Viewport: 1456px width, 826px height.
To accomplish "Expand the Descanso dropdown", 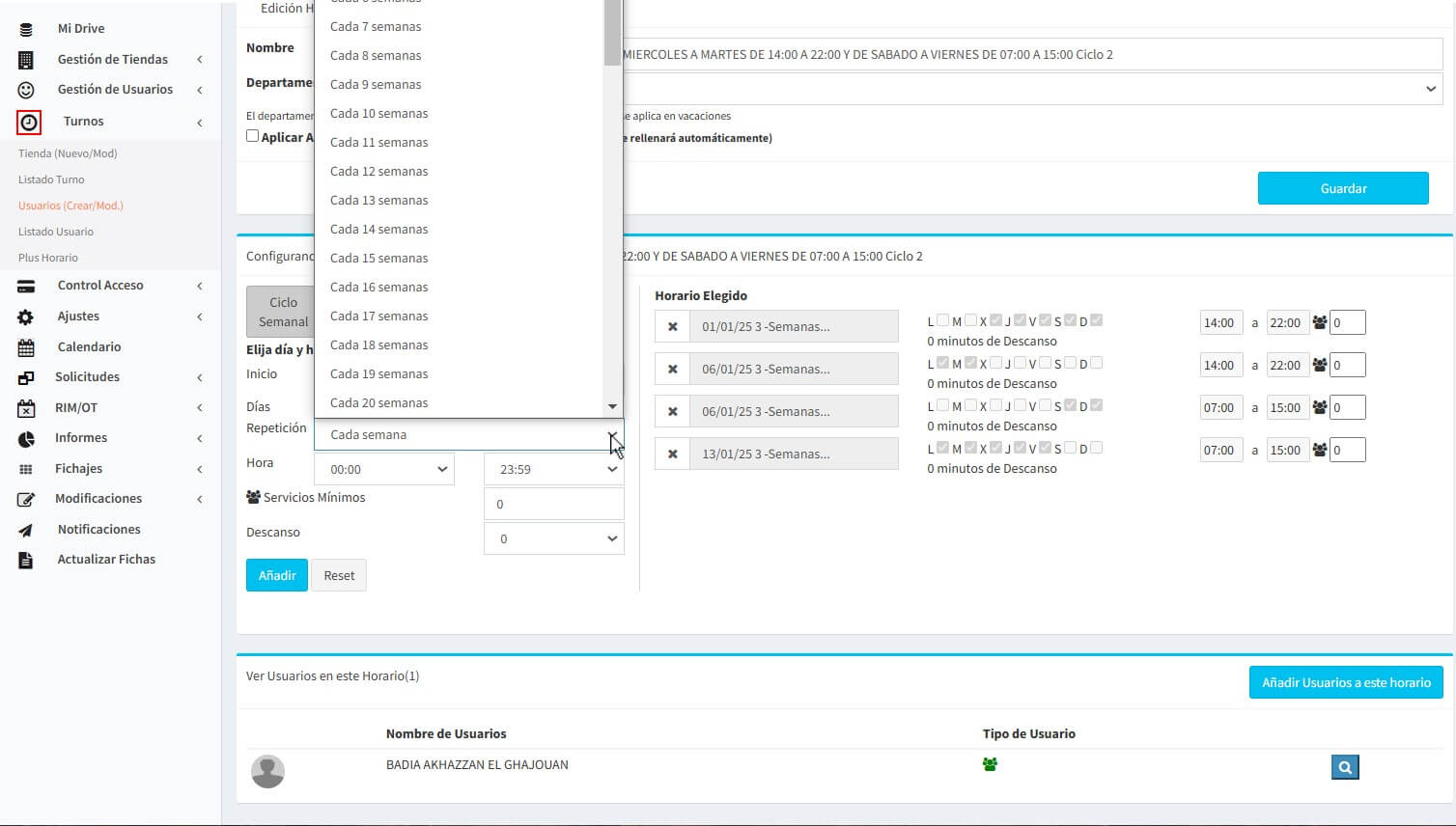I will point(553,539).
